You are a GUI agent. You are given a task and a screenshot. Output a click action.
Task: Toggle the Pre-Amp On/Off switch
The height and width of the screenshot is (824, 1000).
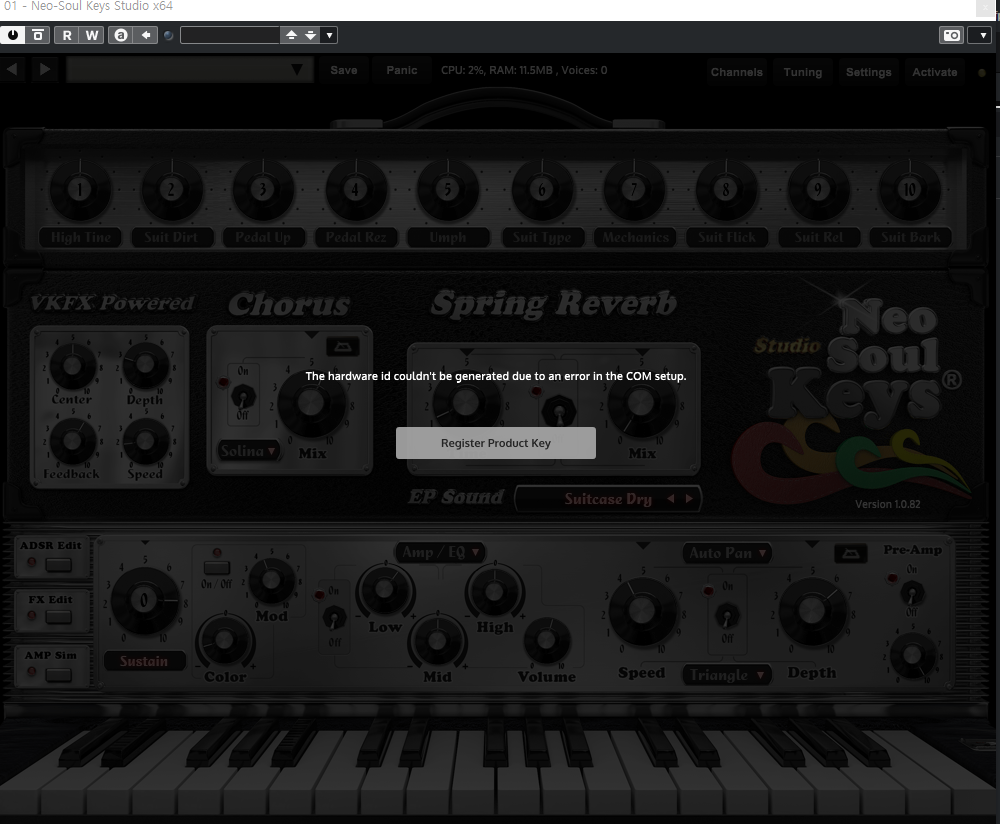[912, 594]
